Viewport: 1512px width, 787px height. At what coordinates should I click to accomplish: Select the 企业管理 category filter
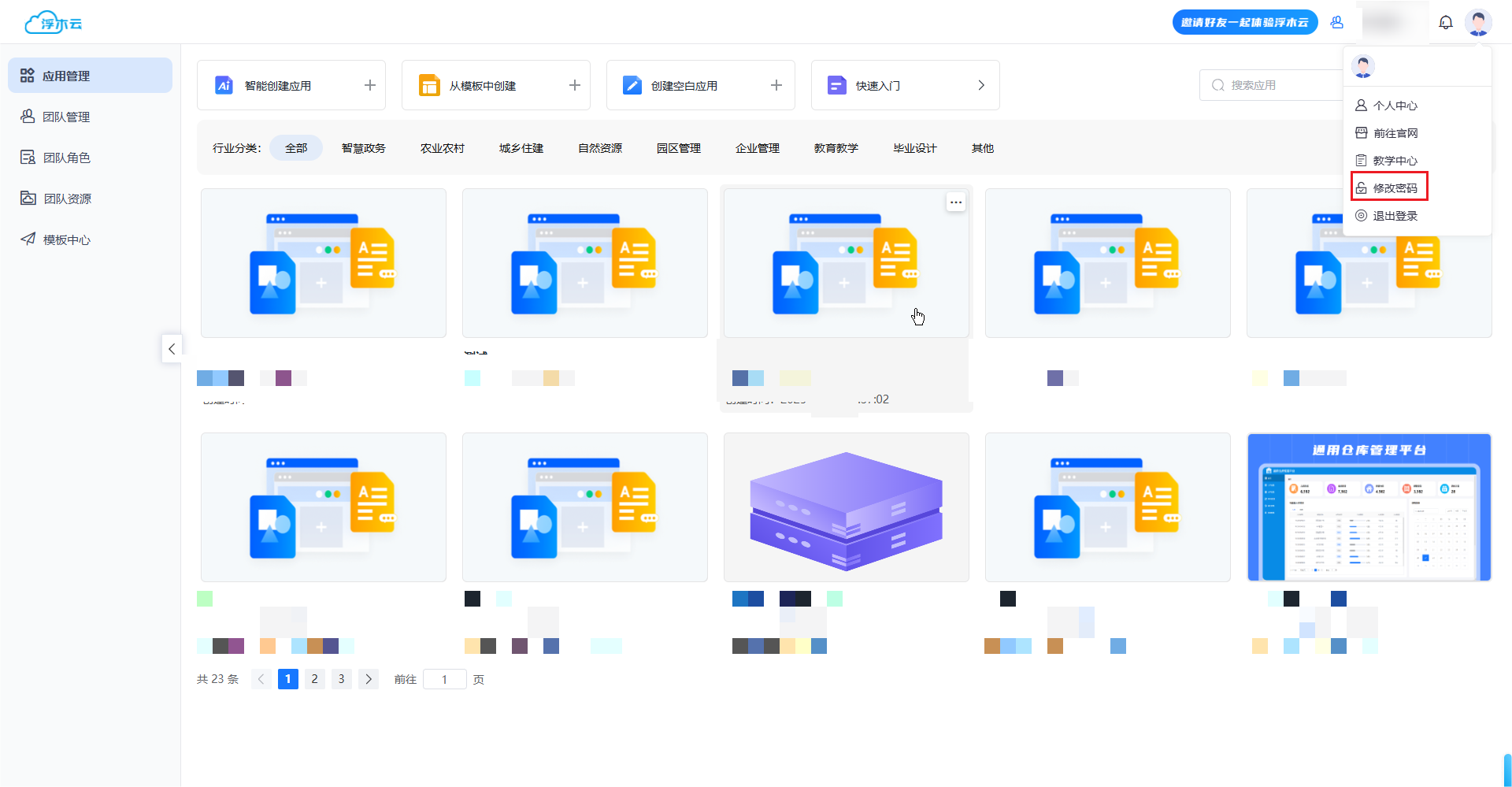[x=757, y=148]
